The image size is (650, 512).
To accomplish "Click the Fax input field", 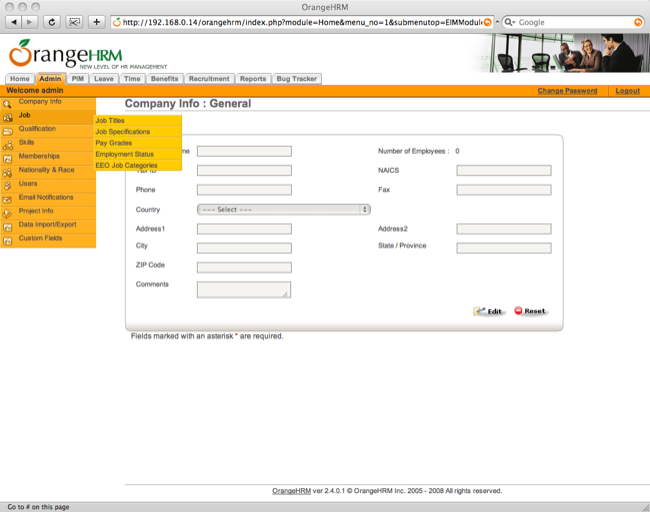I will point(504,190).
